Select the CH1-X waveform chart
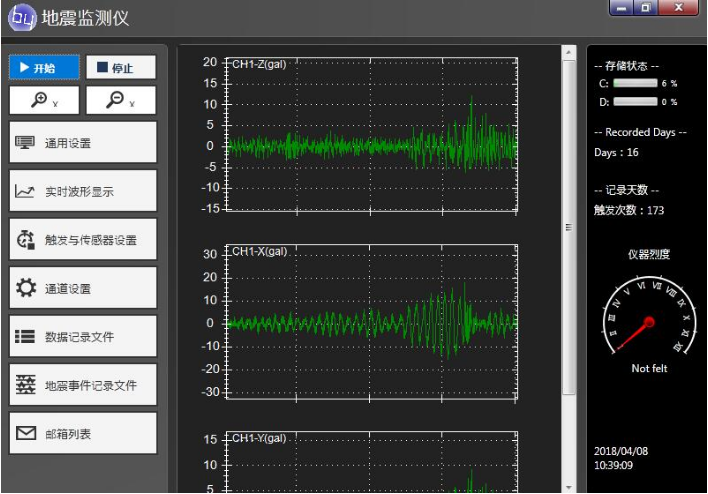Screen dimensions: 708x494 (x=371, y=321)
